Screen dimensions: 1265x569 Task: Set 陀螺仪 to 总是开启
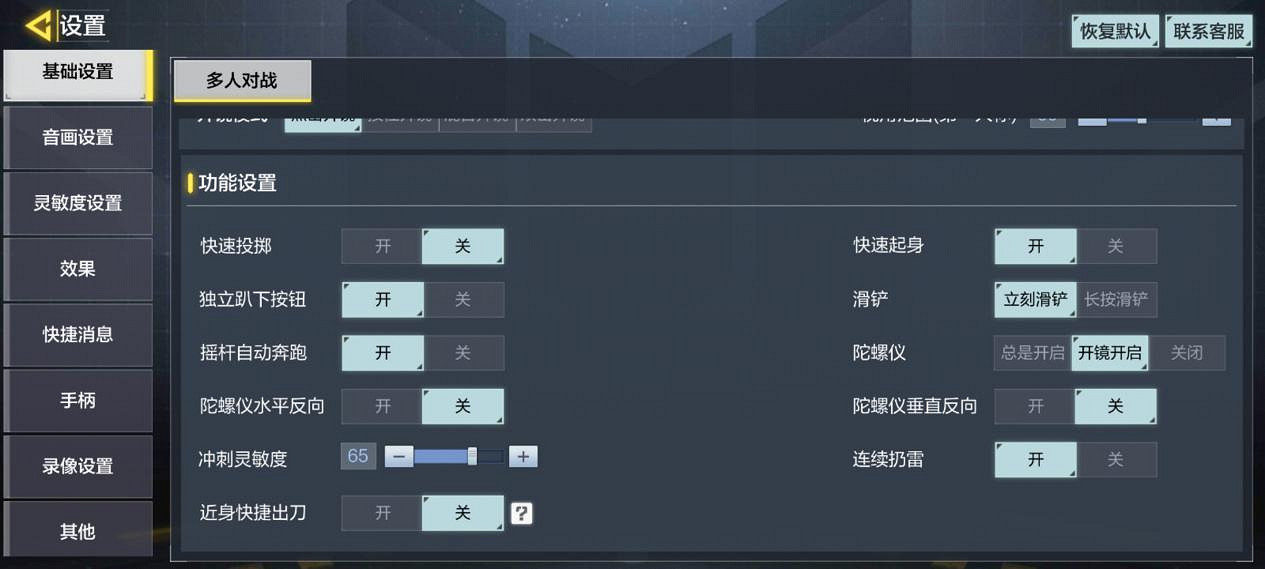pos(1032,353)
